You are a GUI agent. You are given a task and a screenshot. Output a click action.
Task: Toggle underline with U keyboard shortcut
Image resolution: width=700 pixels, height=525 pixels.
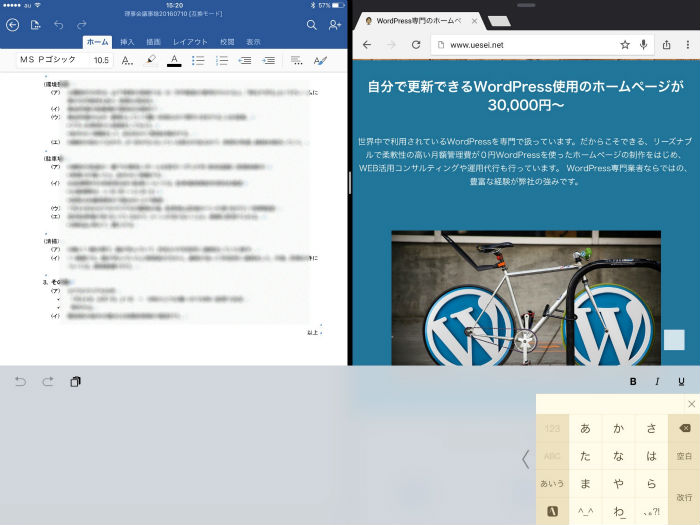[681, 382]
